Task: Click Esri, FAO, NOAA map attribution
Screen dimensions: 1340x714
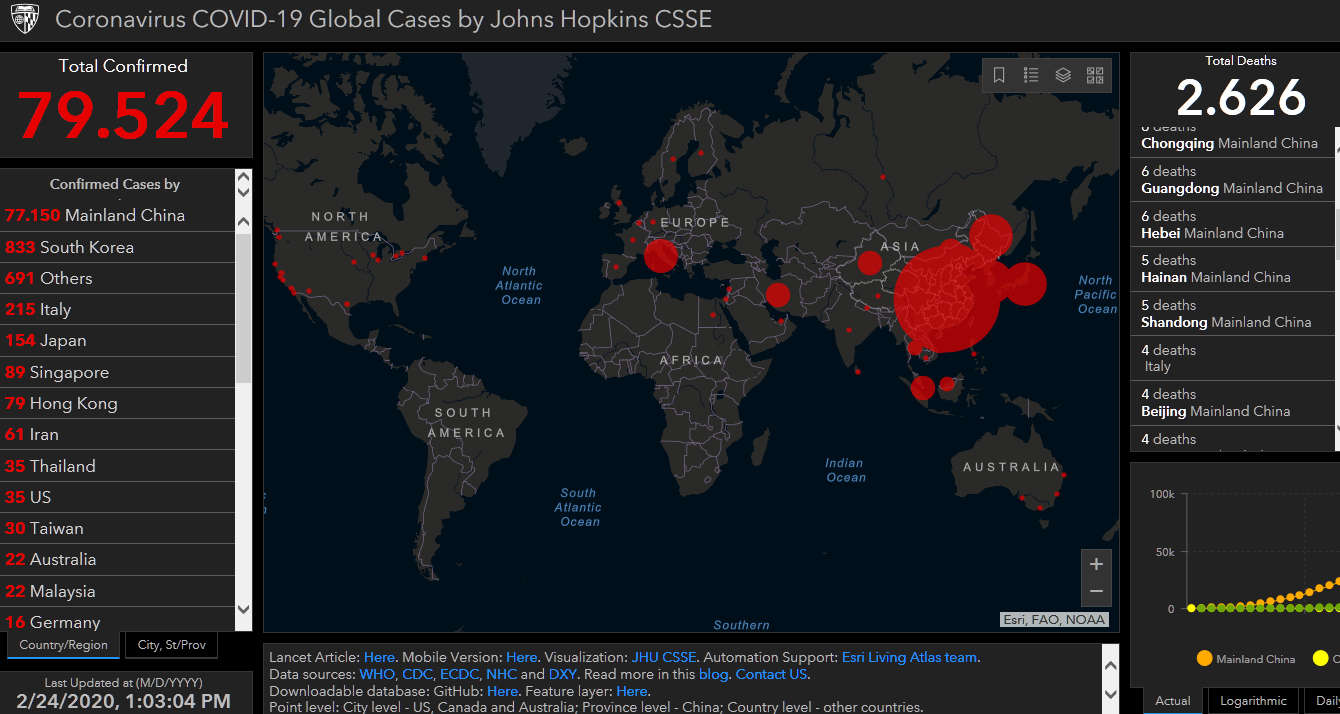Action: point(1054,619)
